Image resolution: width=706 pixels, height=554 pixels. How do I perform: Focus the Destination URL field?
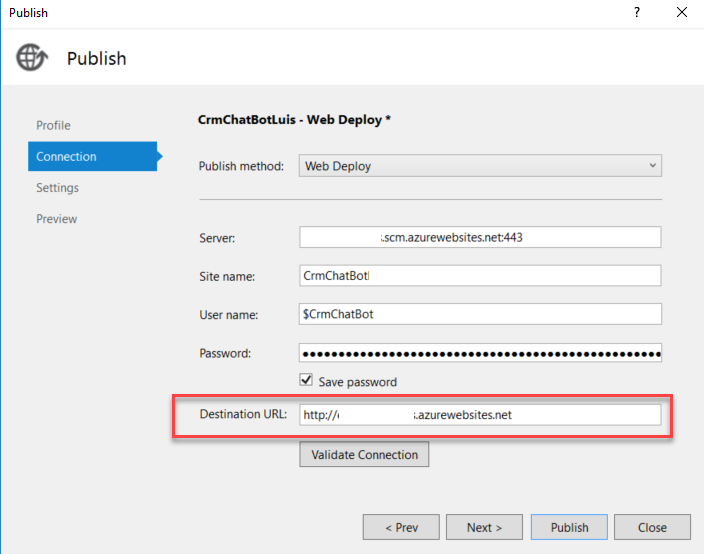[x=480, y=415]
